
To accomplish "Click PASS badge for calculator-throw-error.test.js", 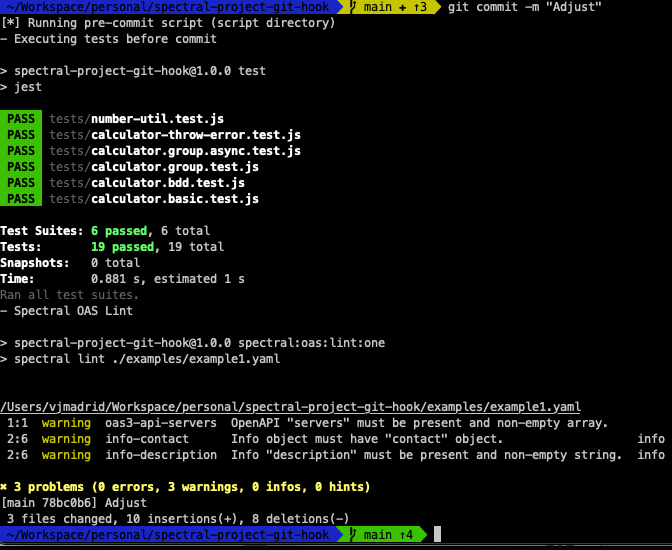I will point(21,135).
